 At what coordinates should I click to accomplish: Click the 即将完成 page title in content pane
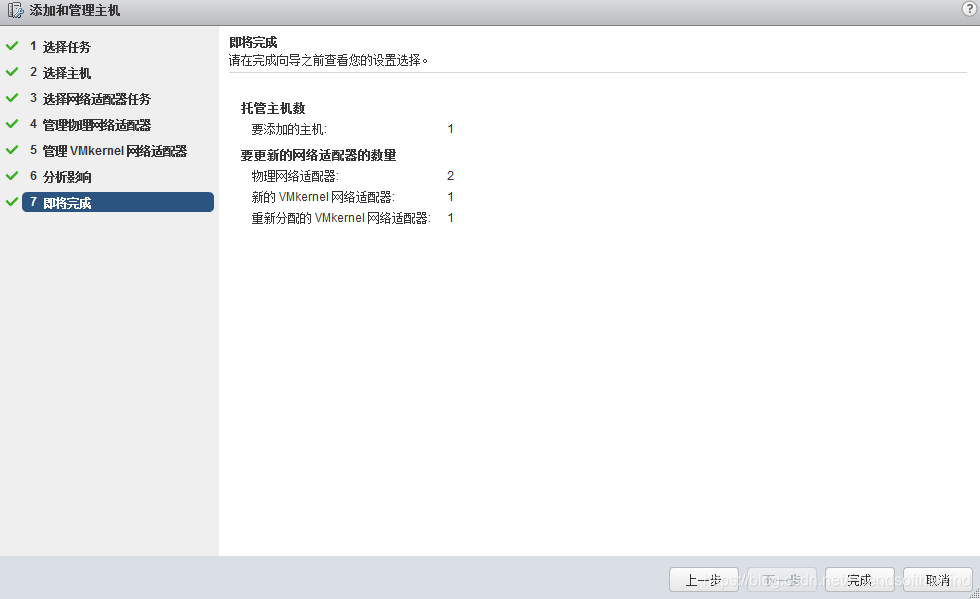253,43
